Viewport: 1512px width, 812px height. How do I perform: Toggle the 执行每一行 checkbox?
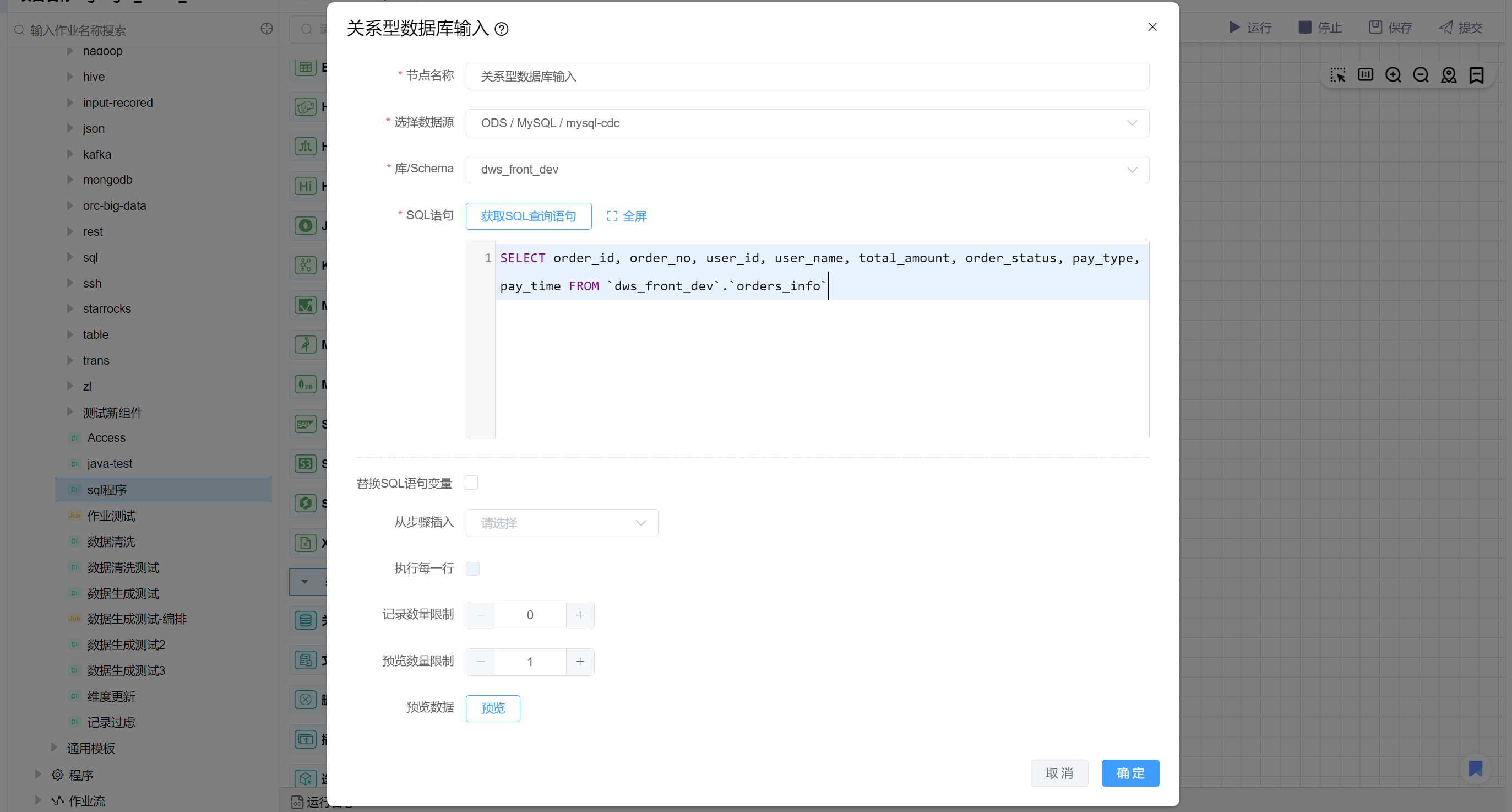(472, 569)
